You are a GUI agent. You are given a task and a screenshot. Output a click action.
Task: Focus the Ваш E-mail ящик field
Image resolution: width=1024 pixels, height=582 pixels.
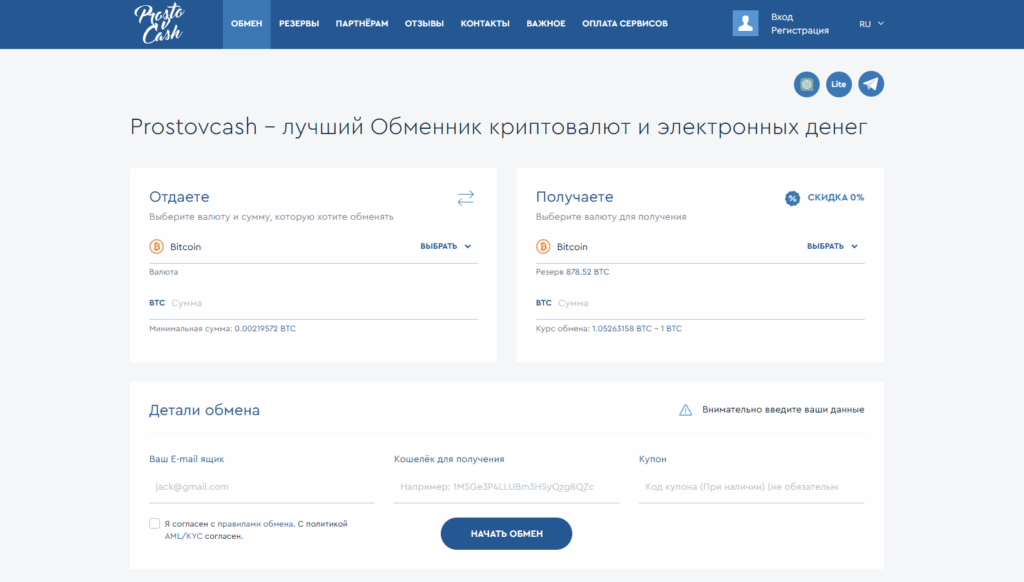(x=260, y=487)
